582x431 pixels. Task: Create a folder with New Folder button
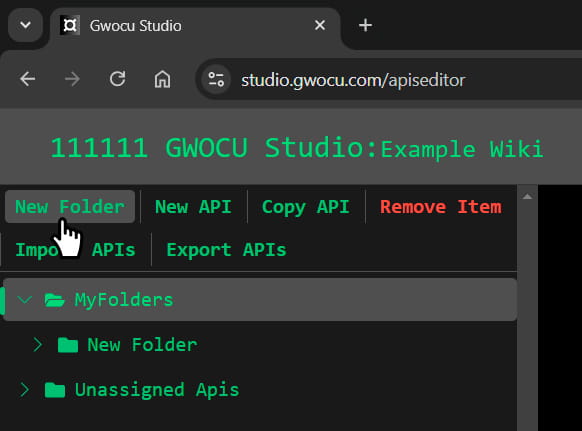[x=70, y=207]
